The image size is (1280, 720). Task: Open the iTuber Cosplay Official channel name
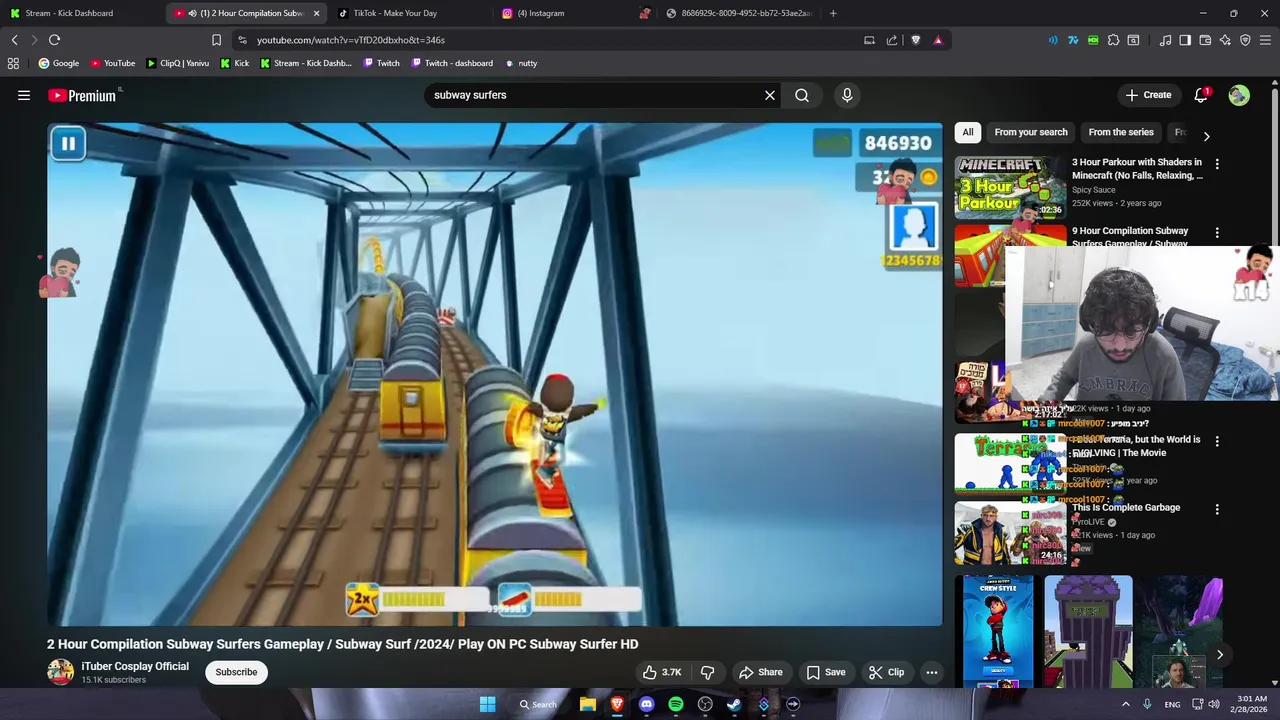tap(135, 666)
